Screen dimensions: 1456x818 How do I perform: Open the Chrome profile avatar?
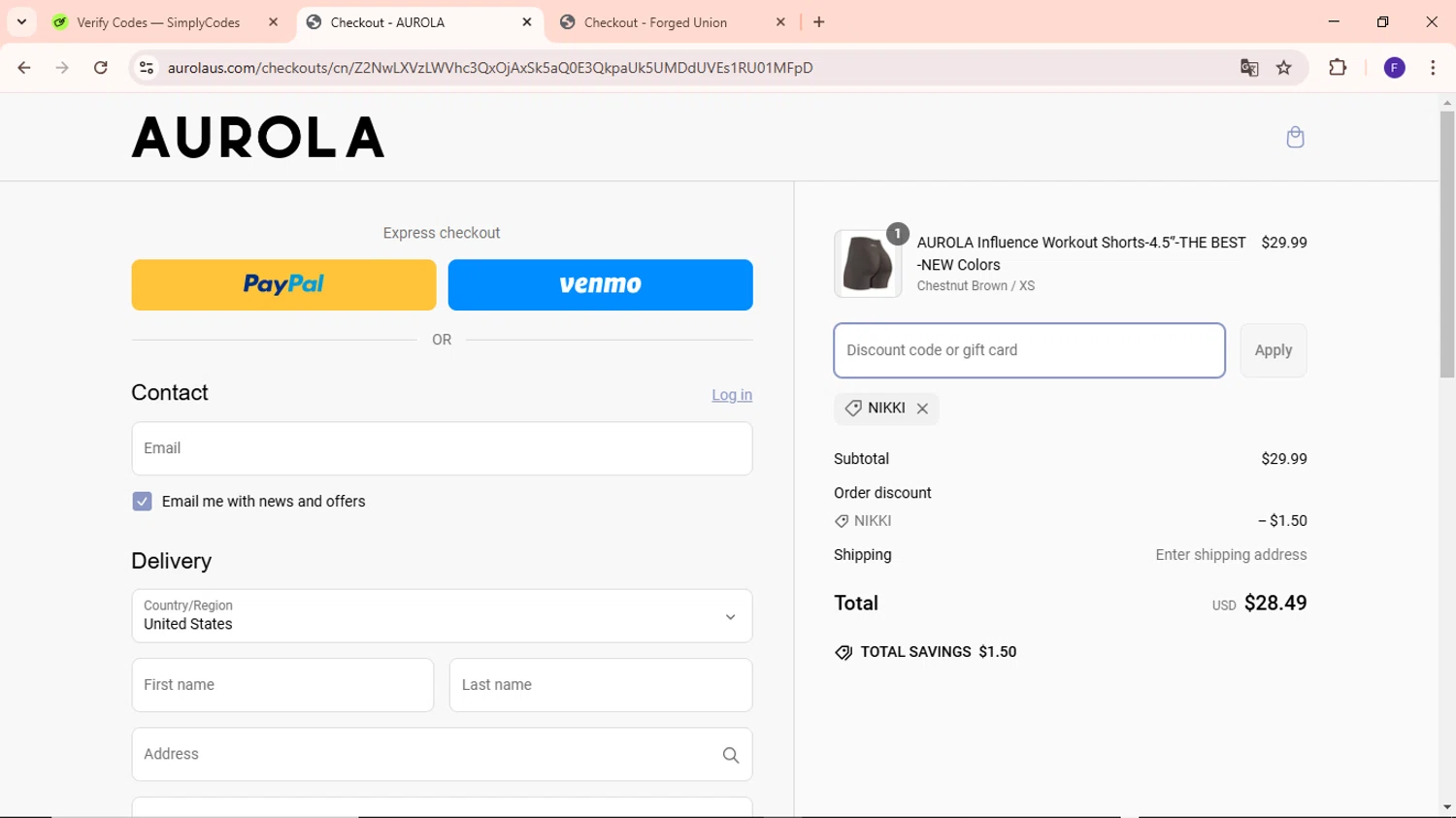(1394, 68)
